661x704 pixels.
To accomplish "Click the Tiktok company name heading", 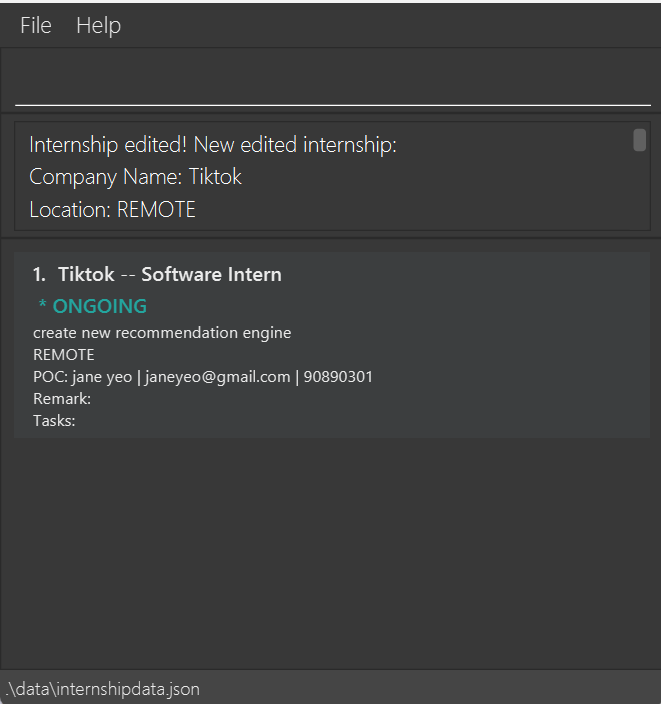I will tap(86, 274).
